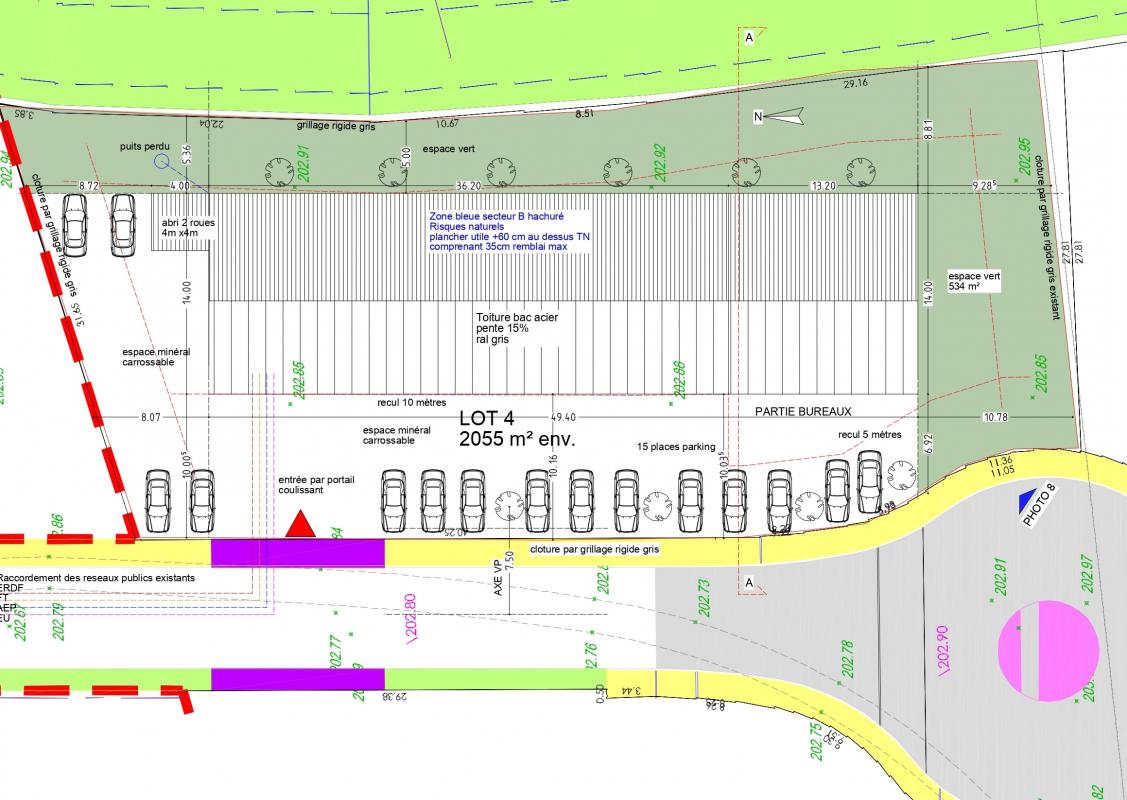Click the lower purple road rectangle
The height and width of the screenshot is (800, 1127).
(297, 679)
